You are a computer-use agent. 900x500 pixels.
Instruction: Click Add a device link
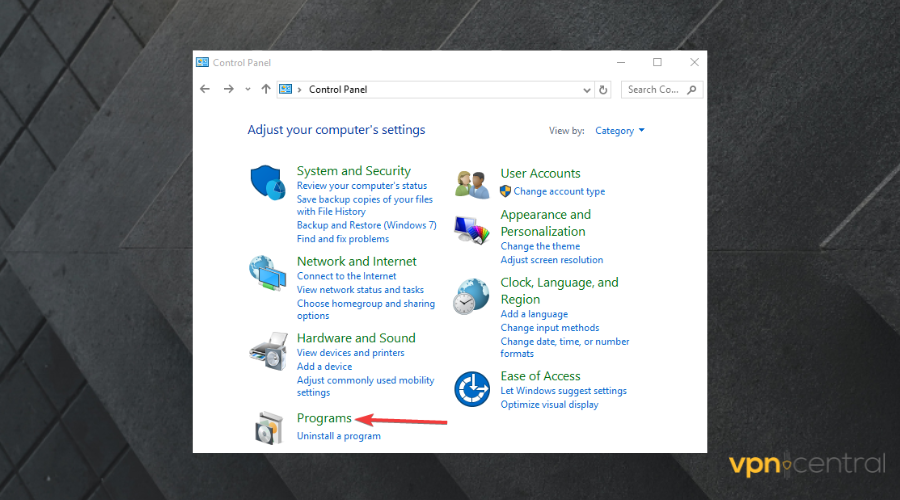(324, 367)
